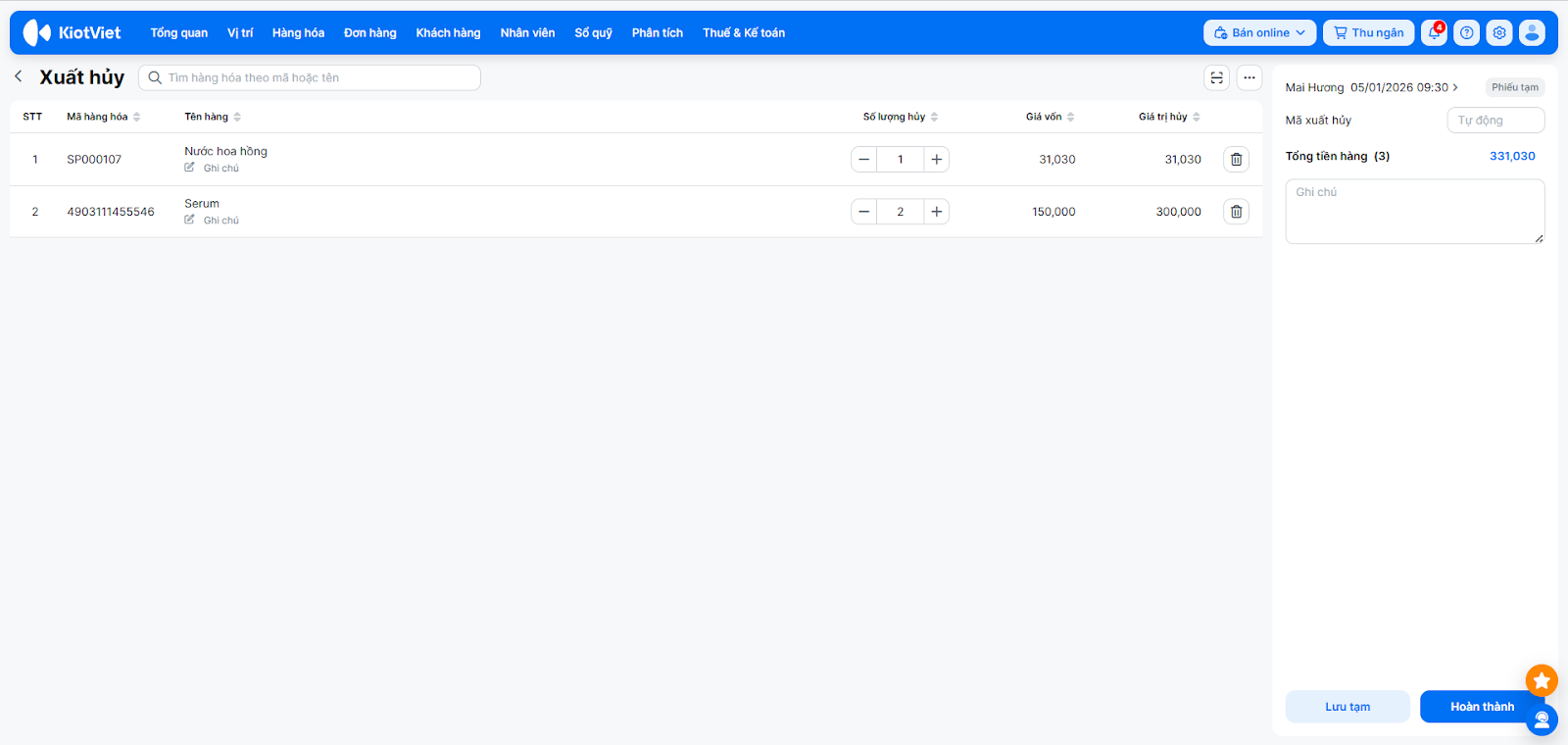The image size is (1568, 745).
Task: Increase quantity for Serum
Action: point(937,212)
